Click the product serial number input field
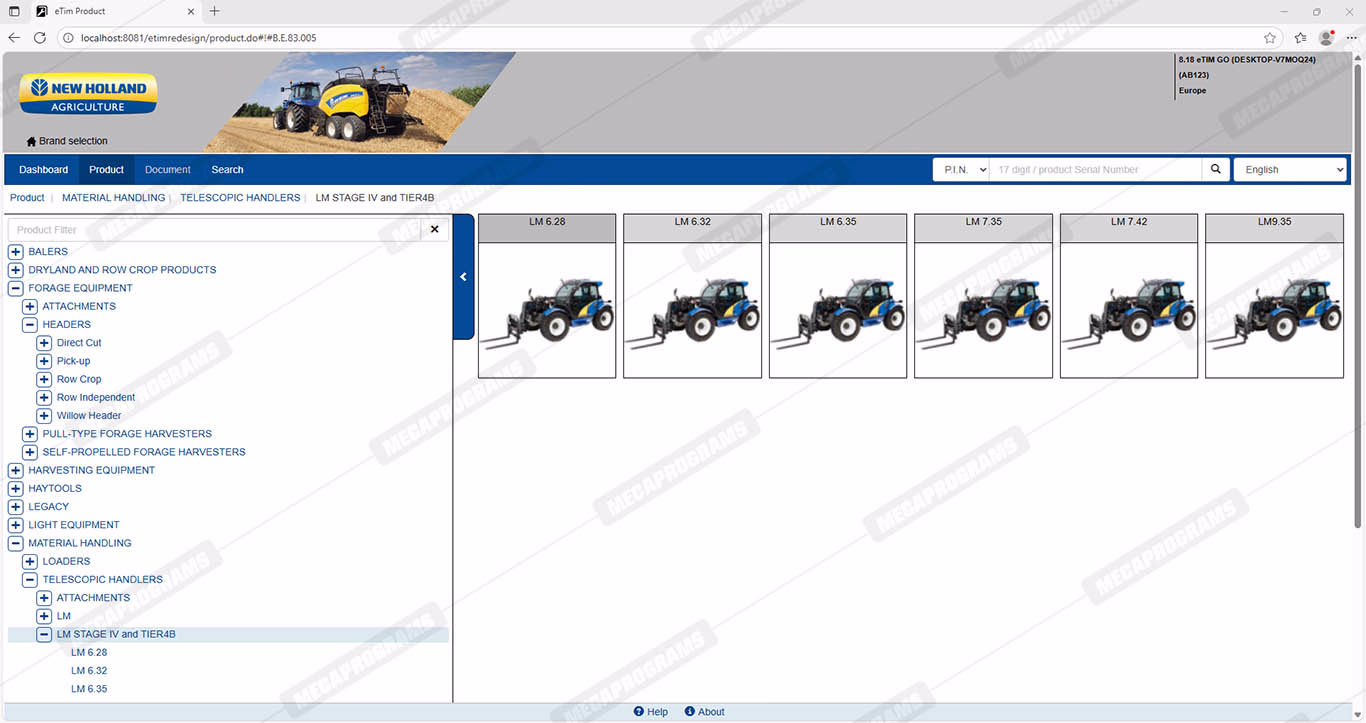The height and width of the screenshot is (723, 1366). point(1096,170)
